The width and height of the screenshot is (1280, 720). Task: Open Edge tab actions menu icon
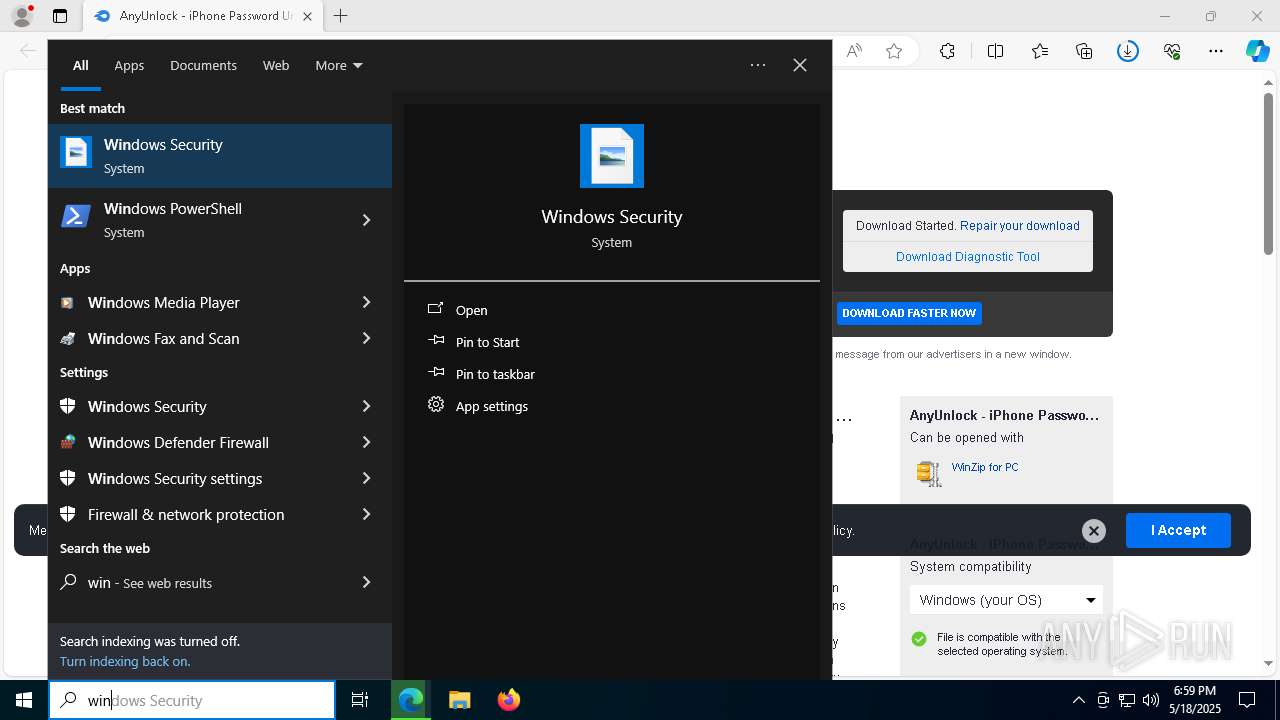[x=60, y=16]
